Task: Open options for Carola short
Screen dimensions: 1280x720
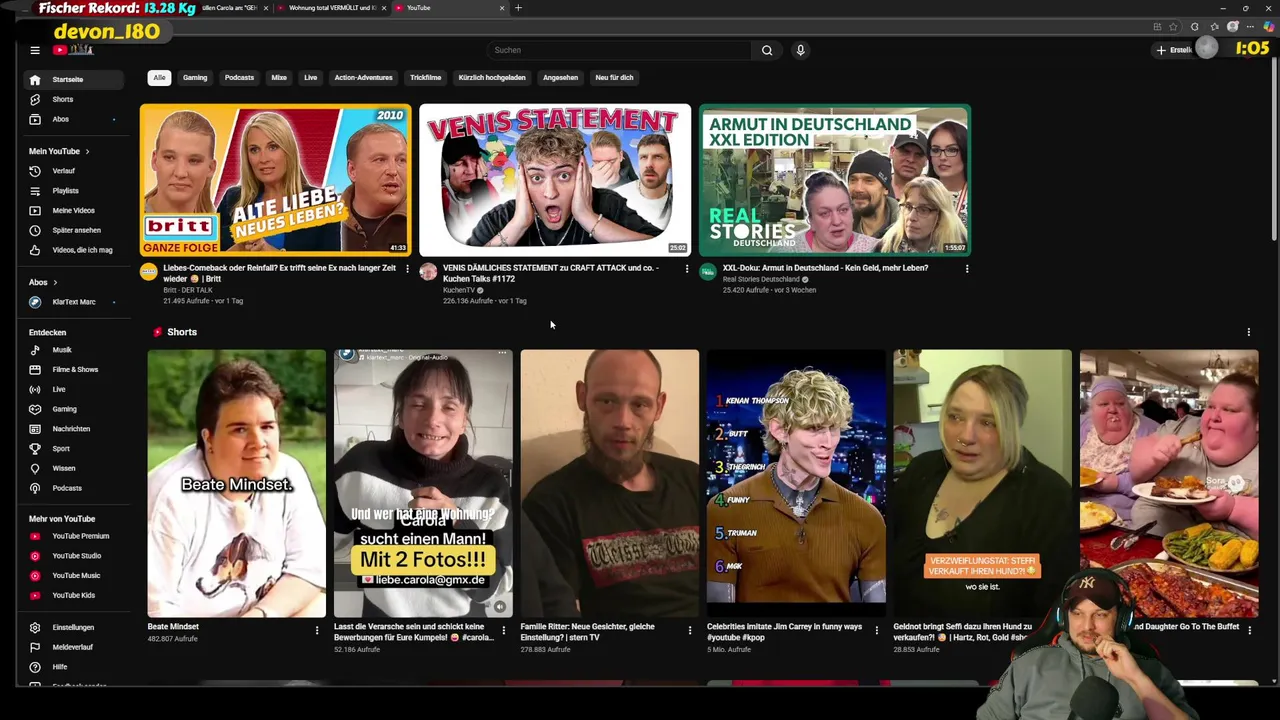Action: 503,630
